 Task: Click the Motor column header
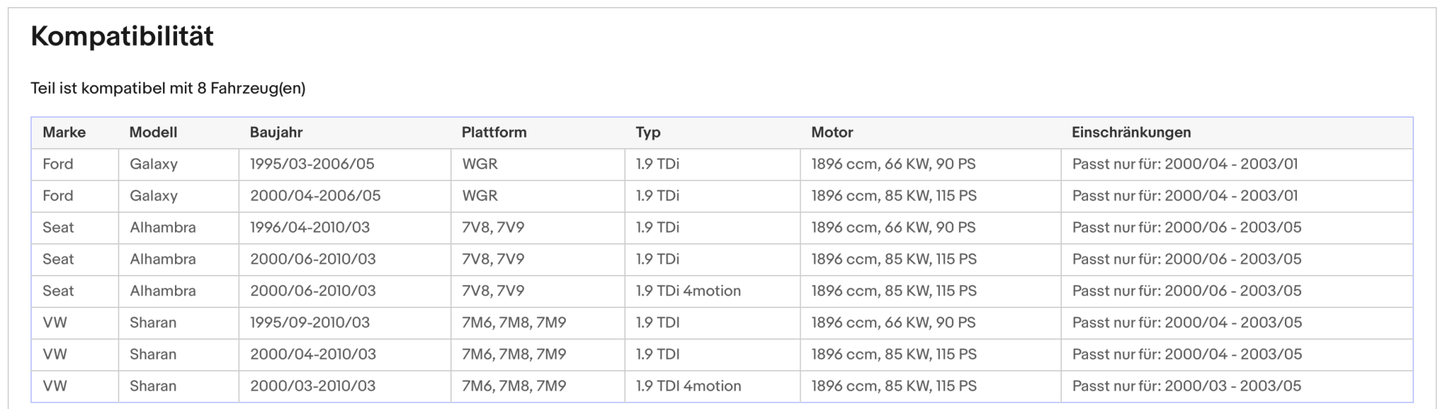point(832,132)
